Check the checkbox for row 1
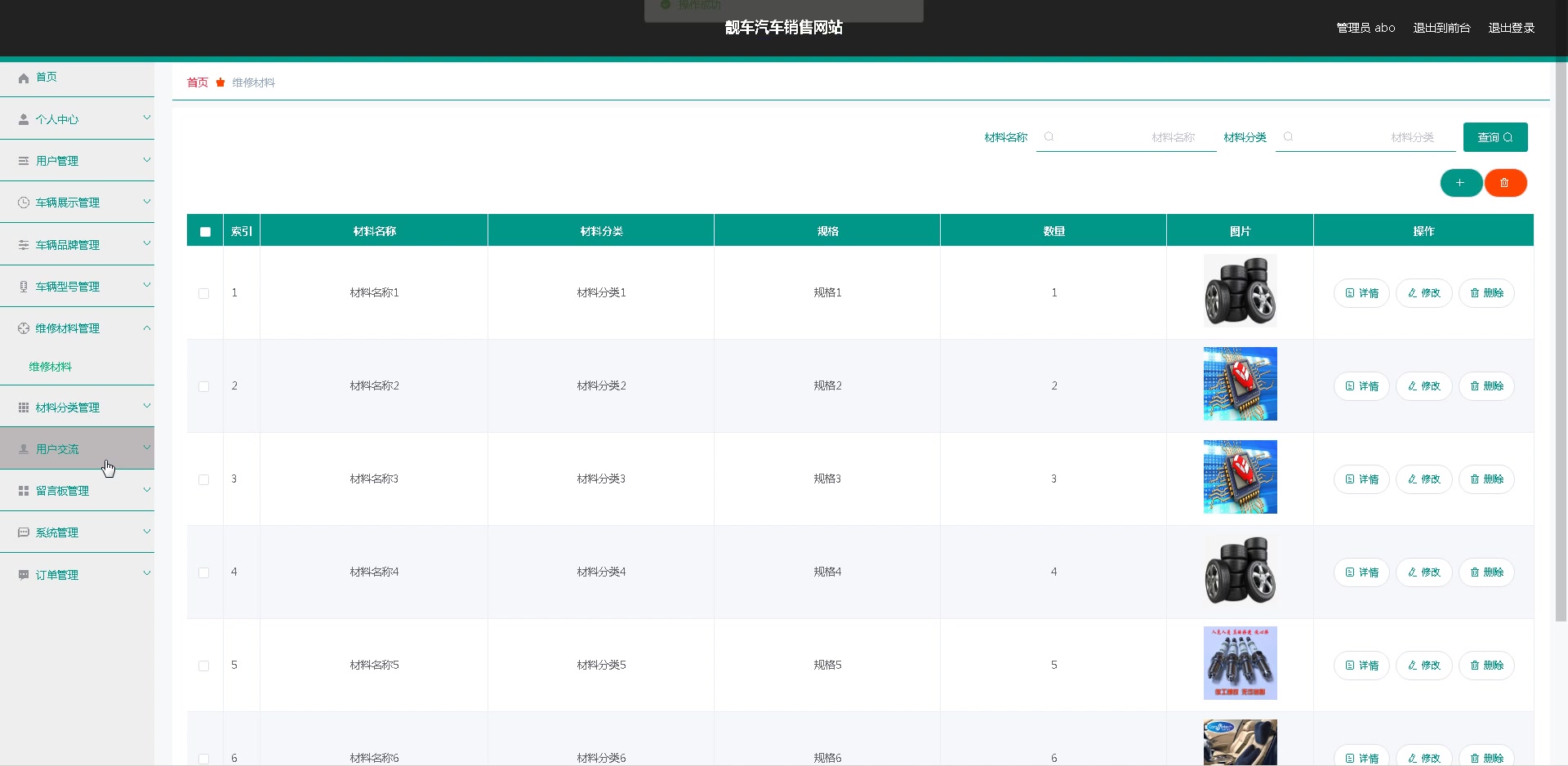Viewport: 1568px width, 766px height. click(204, 293)
